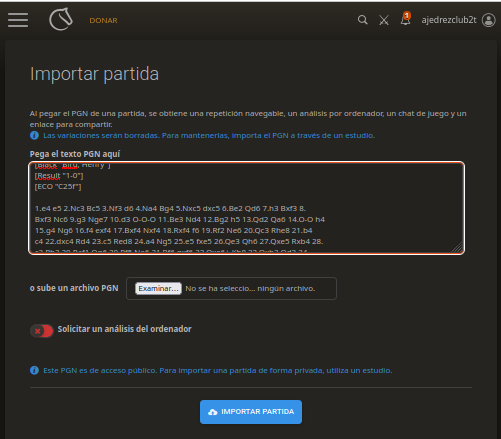Image resolution: width=501 pixels, height=439 pixels.
Task: Click inside the PGN text area
Action: [247, 208]
